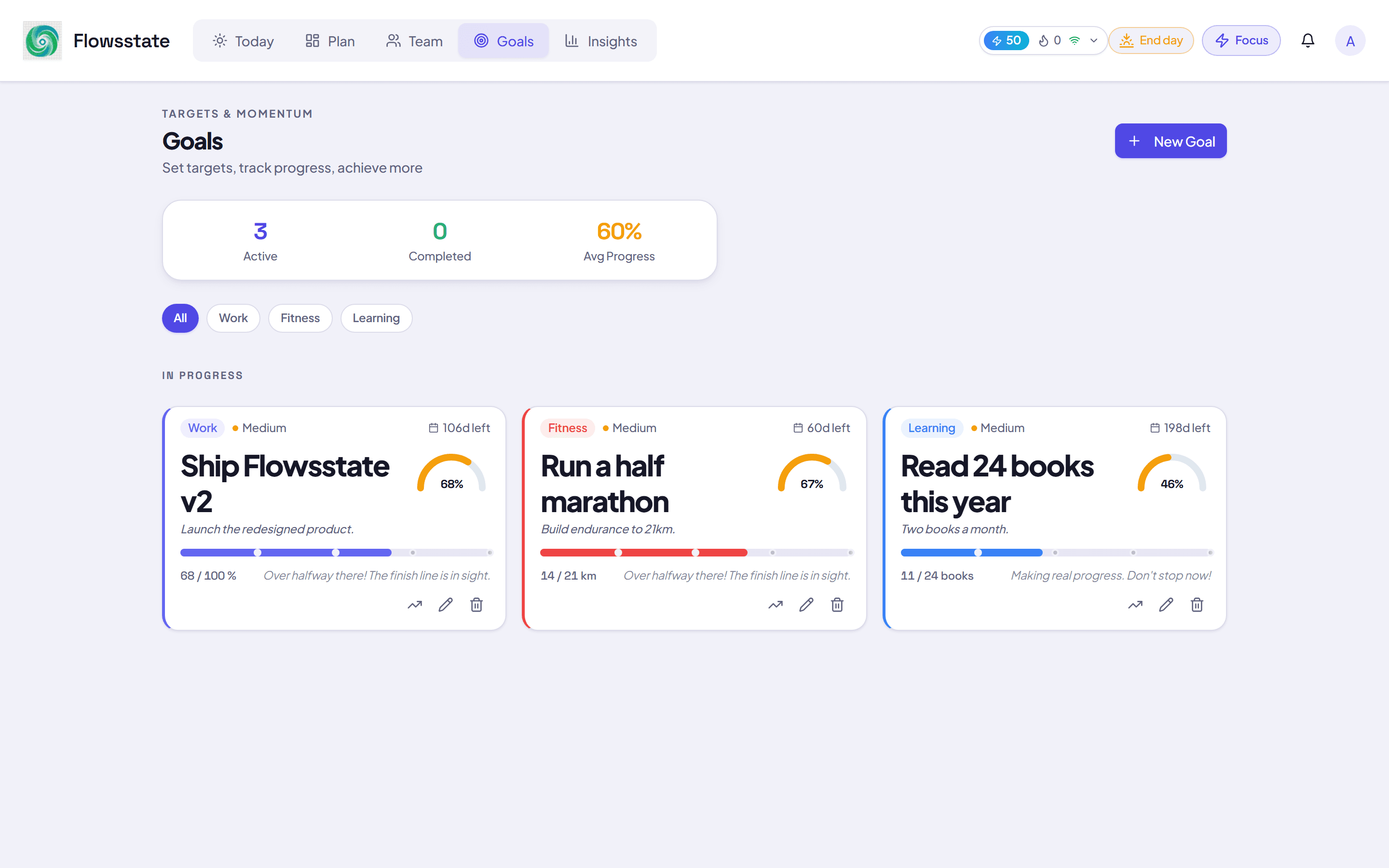Open the Read 24 books this year title
The image size is (1389, 868).
[x=997, y=484]
